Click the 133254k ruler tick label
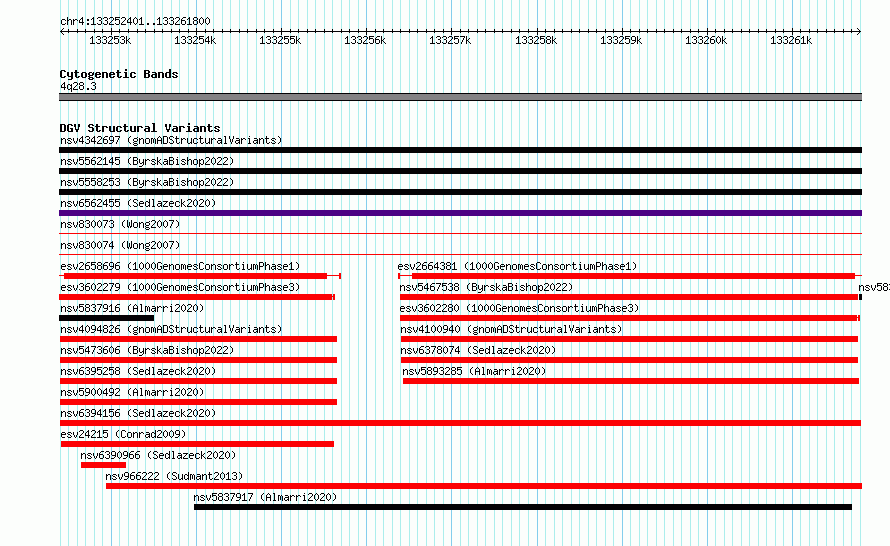 point(195,40)
